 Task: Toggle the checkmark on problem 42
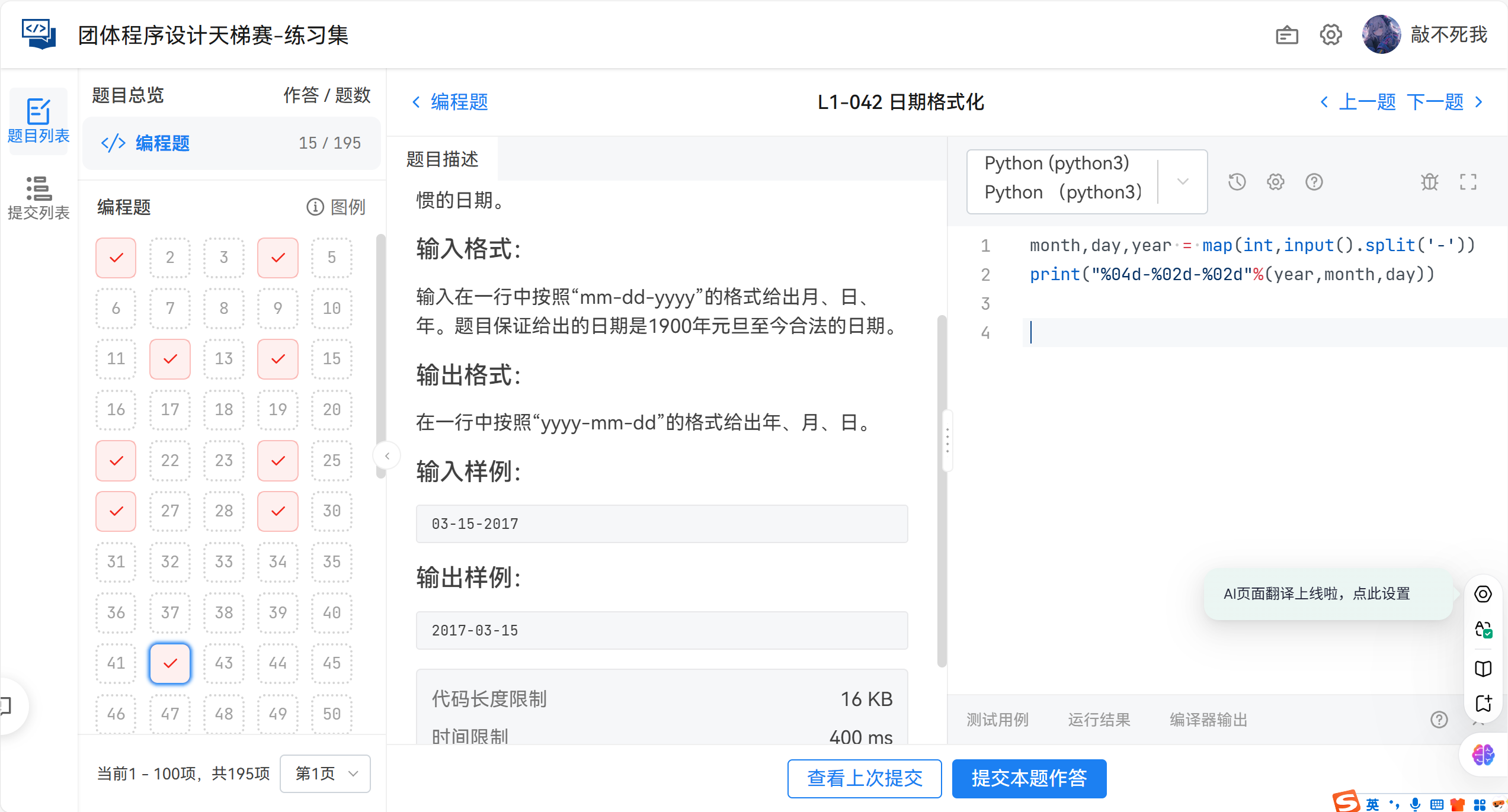[170, 663]
